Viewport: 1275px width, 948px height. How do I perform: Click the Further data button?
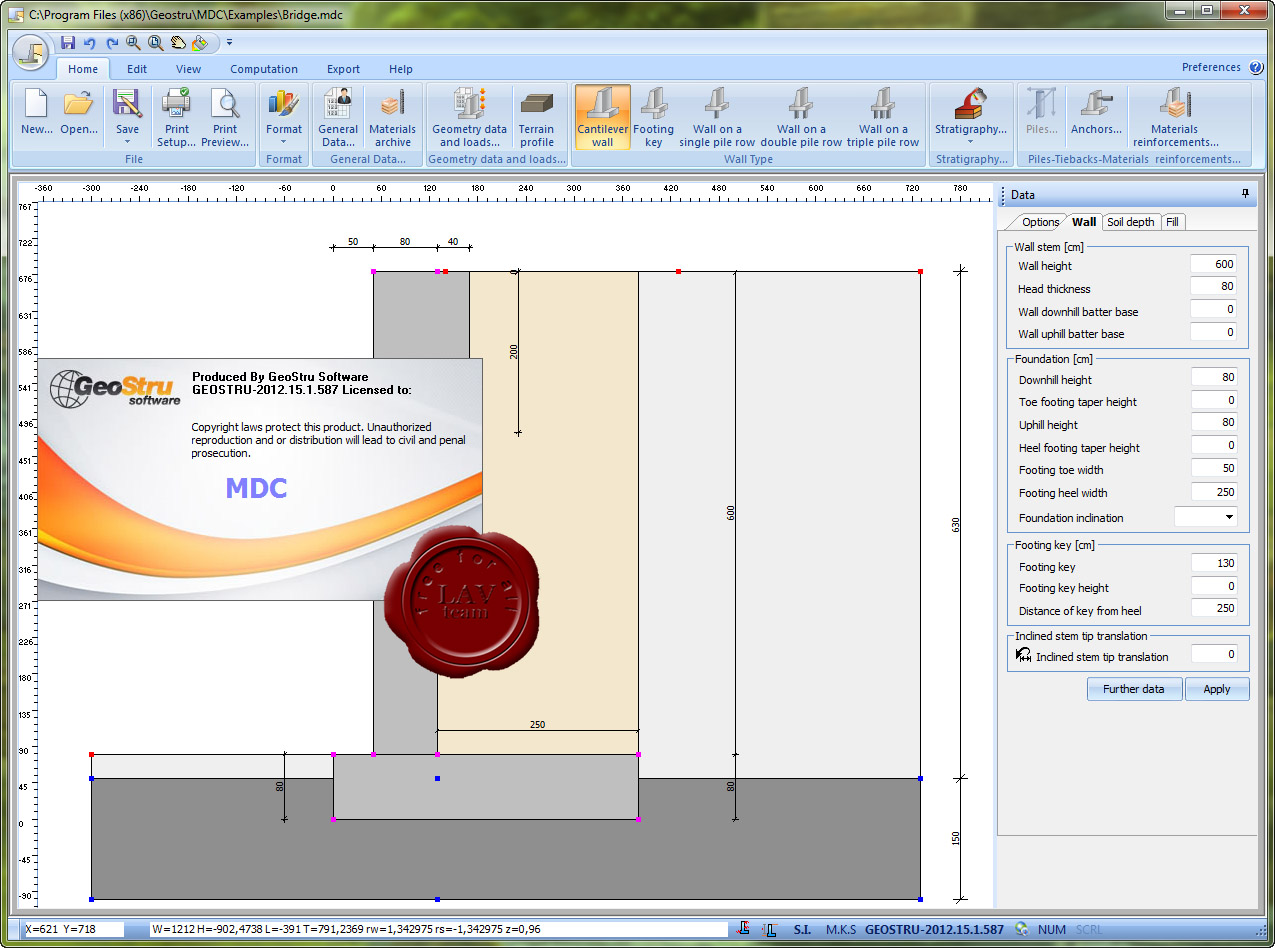click(1134, 689)
